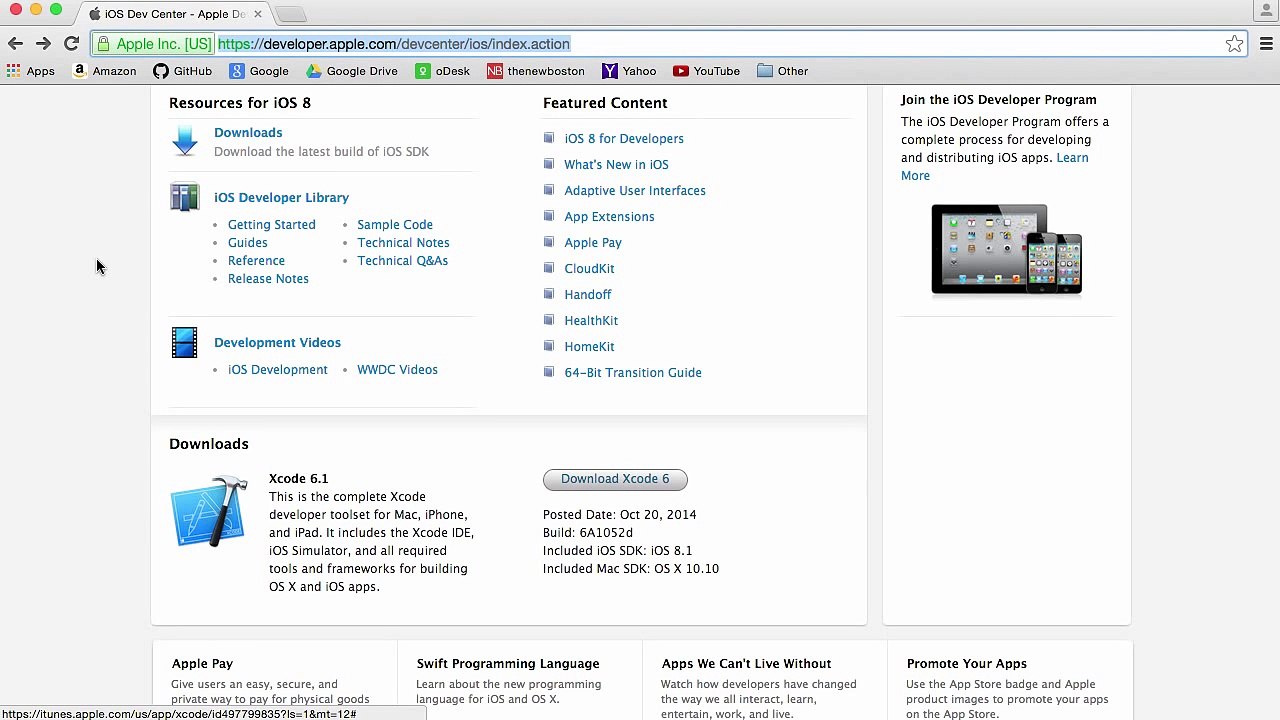The width and height of the screenshot is (1280, 720).
Task: Click the Xcode 6.1 title
Action: point(298,479)
